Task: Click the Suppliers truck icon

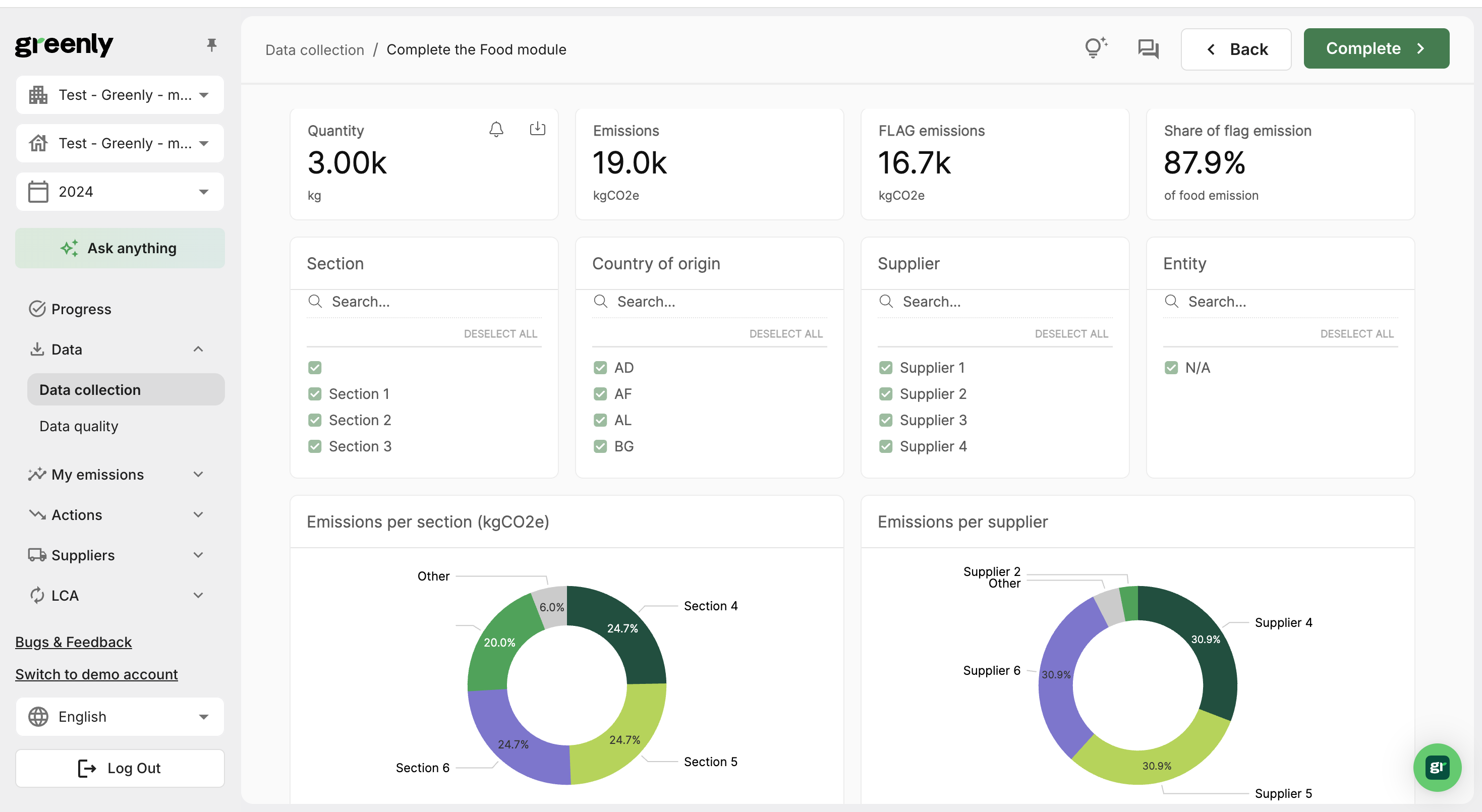Action: (37, 555)
